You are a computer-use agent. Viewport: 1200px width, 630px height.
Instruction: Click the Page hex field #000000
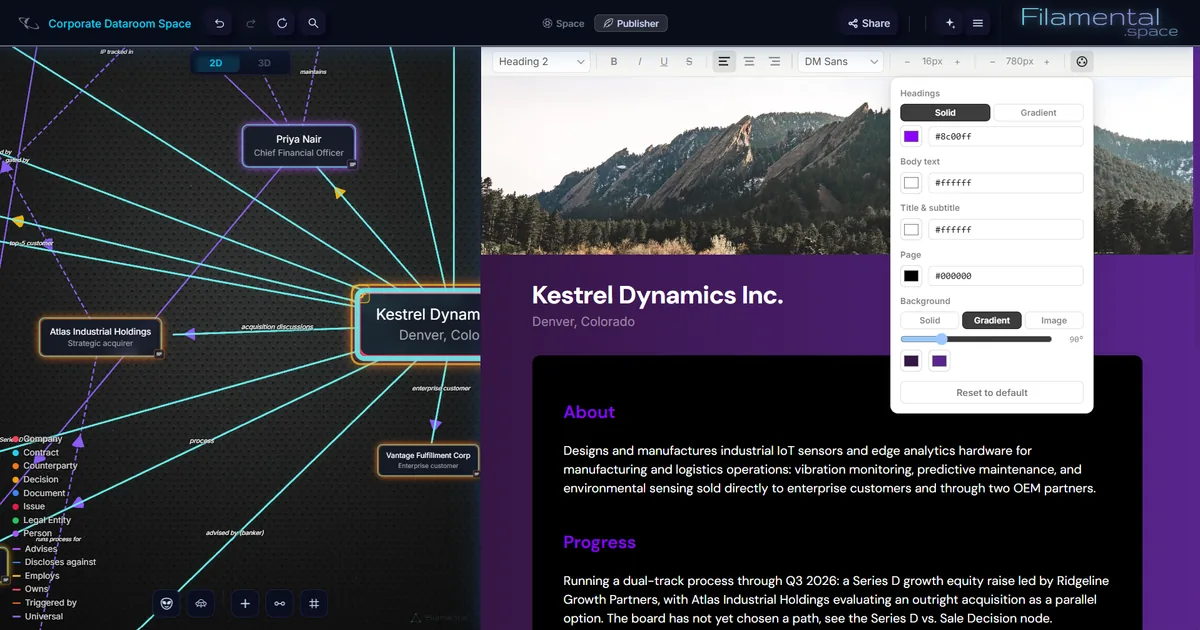tap(1005, 276)
